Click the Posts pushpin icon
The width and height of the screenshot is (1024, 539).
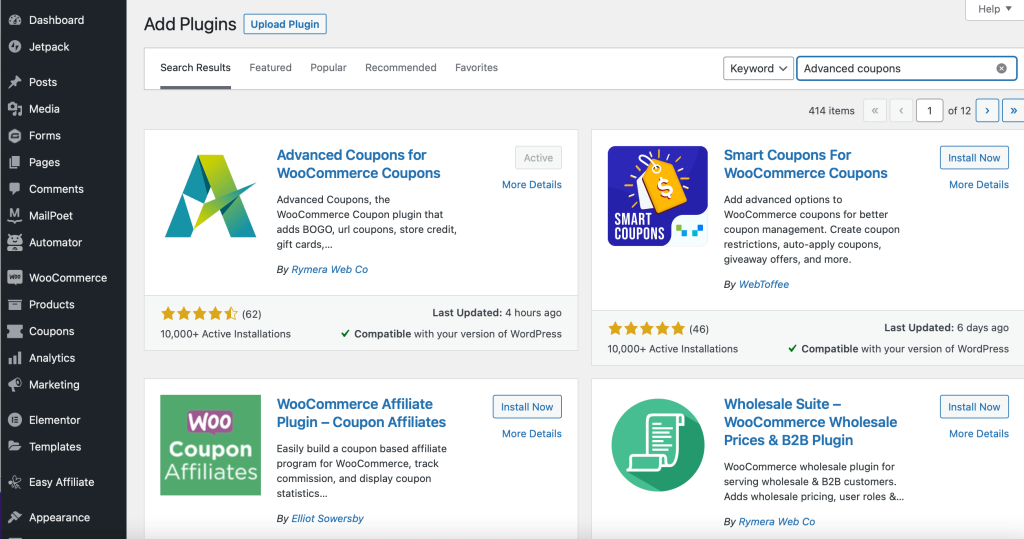point(14,82)
